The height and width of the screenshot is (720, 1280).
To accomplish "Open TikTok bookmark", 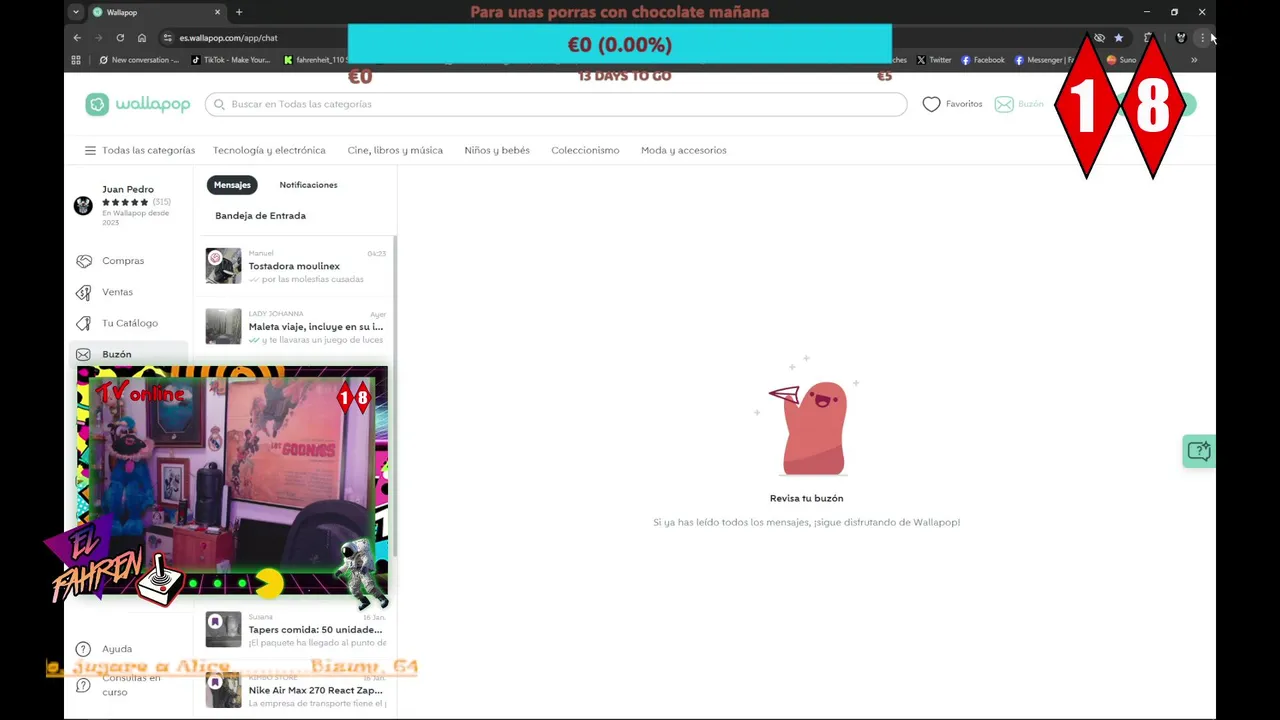I will (231, 60).
